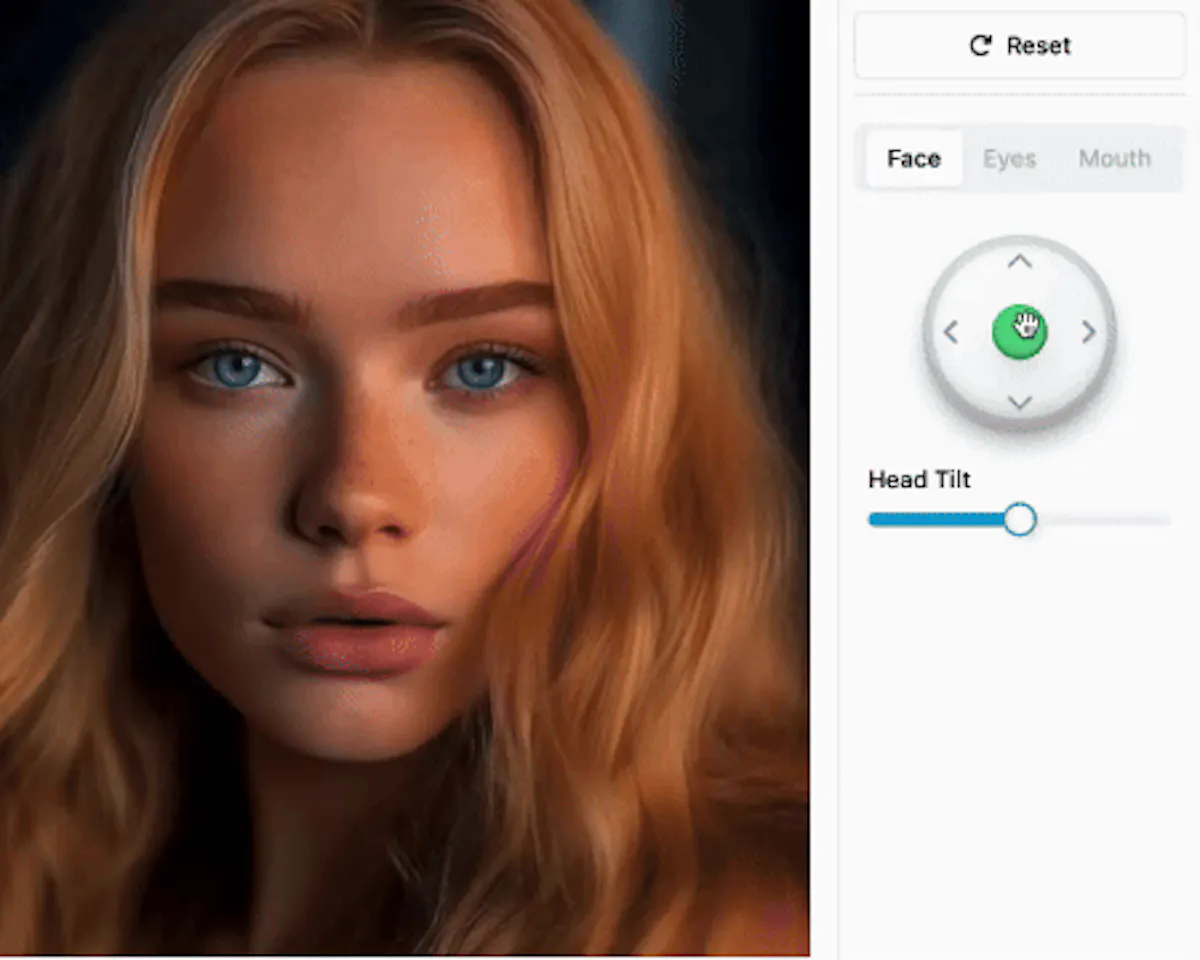The image size is (1200, 960).
Task: Click the green joystick center knob
Action: point(1019,332)
